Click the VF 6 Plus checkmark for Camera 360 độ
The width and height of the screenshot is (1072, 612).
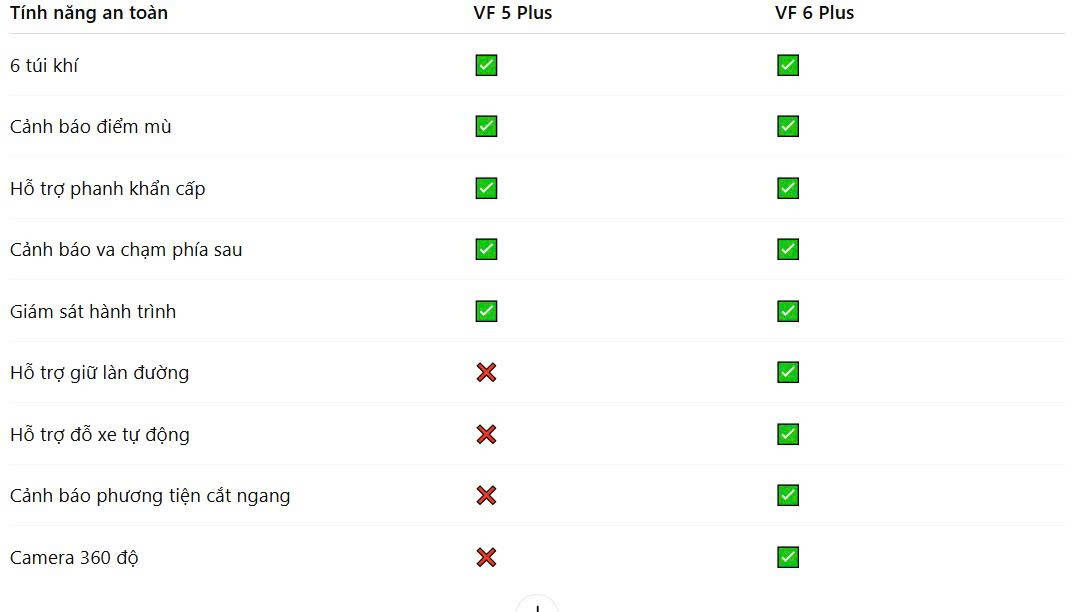[788, 557]
